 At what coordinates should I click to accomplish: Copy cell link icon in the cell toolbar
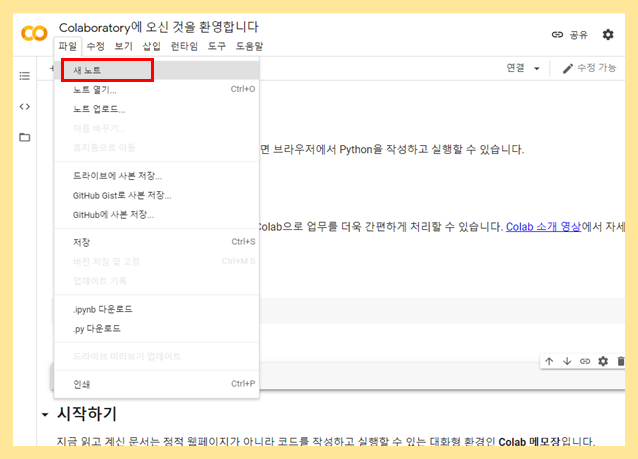585,361
